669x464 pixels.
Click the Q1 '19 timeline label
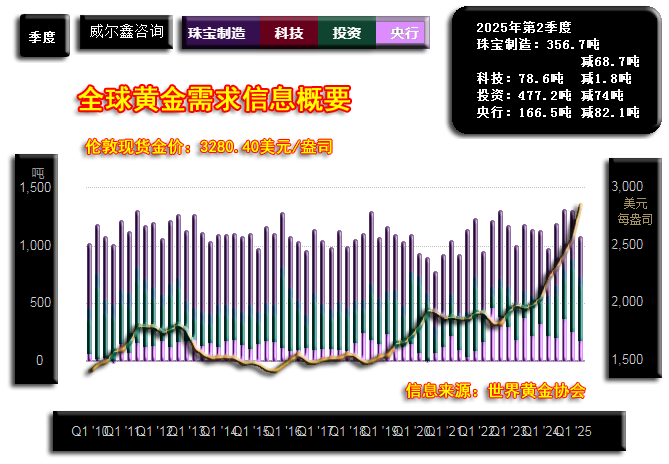[x=379, y=432]
